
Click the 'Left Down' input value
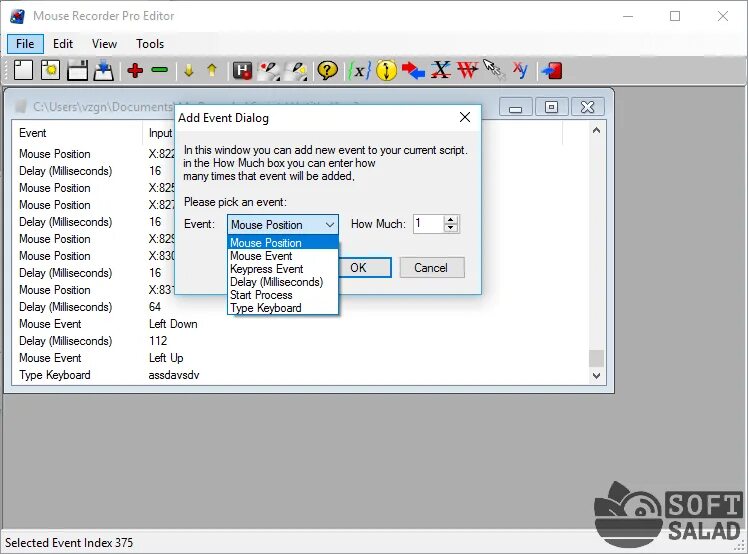(173, 324)
